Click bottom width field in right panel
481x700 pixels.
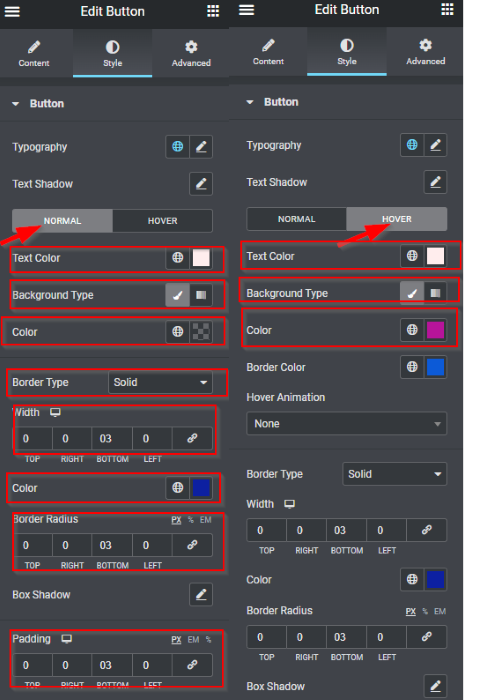(x=347, y=530)
